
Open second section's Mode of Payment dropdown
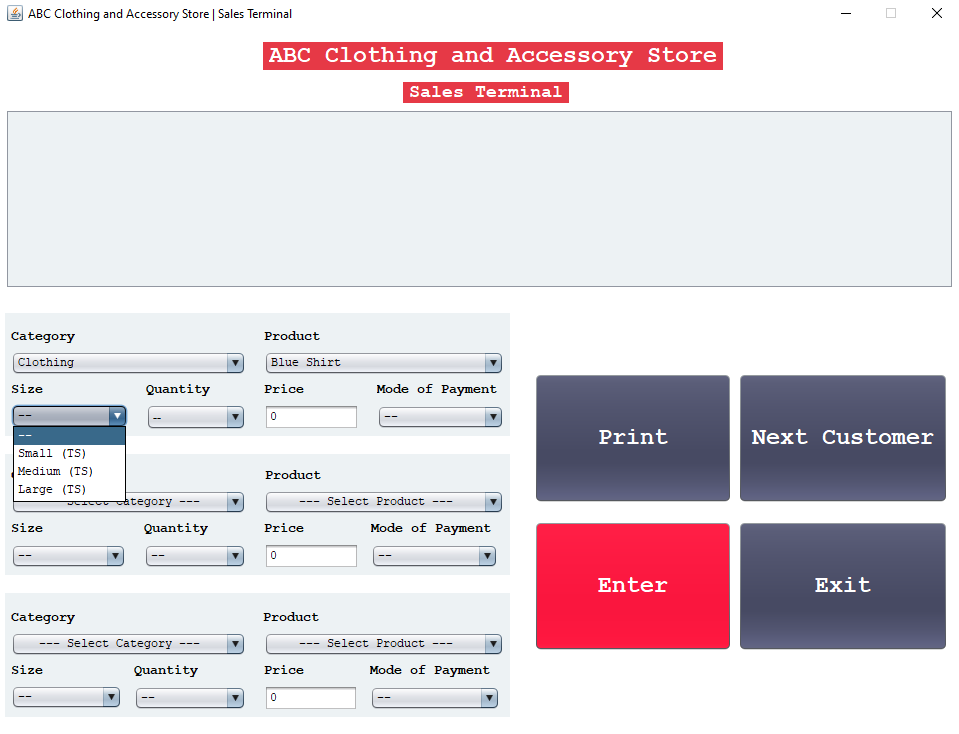click(434, 556)
